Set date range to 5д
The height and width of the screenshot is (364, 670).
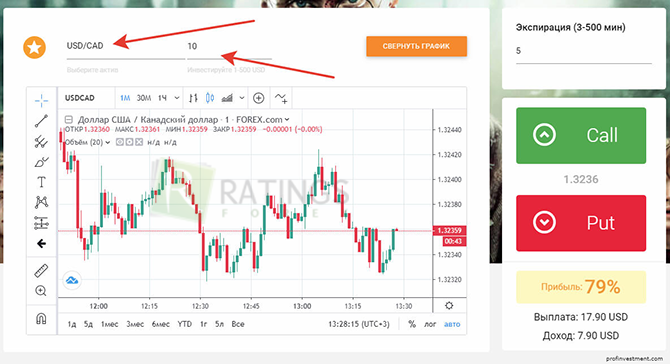[88, 324]
